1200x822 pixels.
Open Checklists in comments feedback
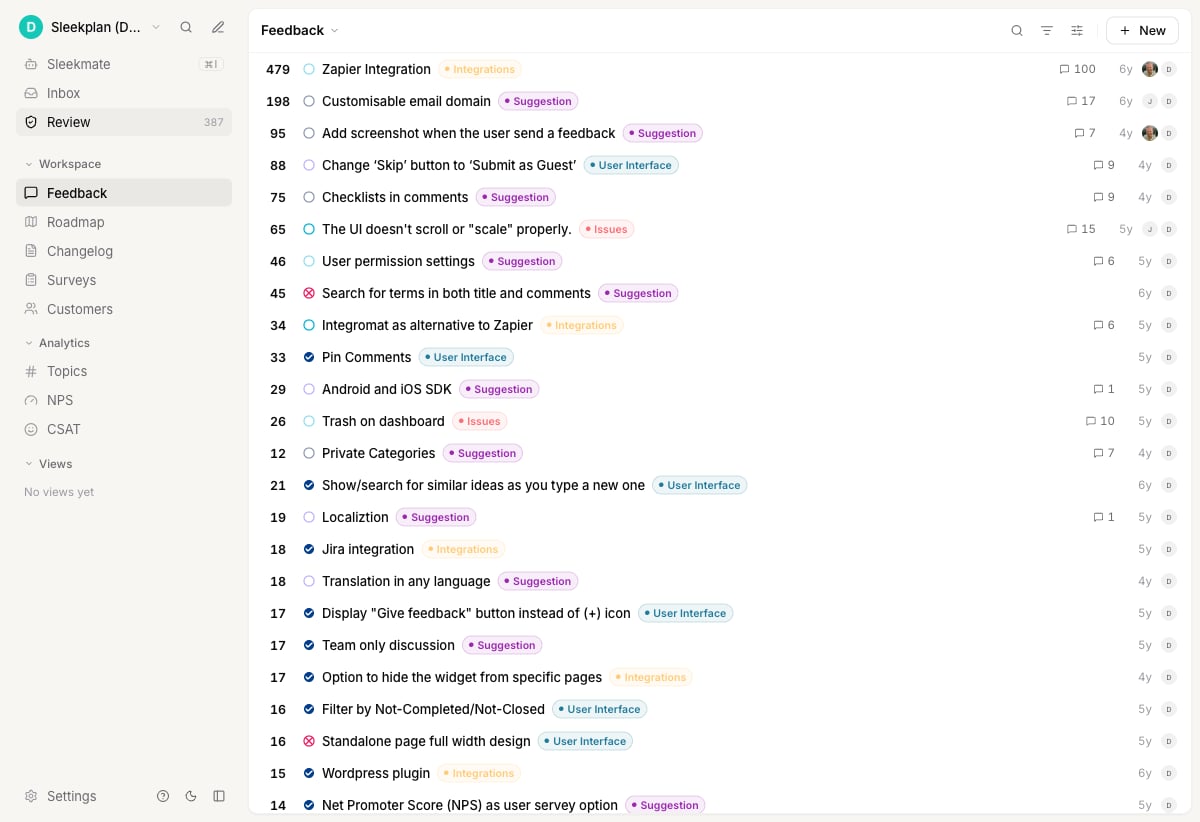395,197
